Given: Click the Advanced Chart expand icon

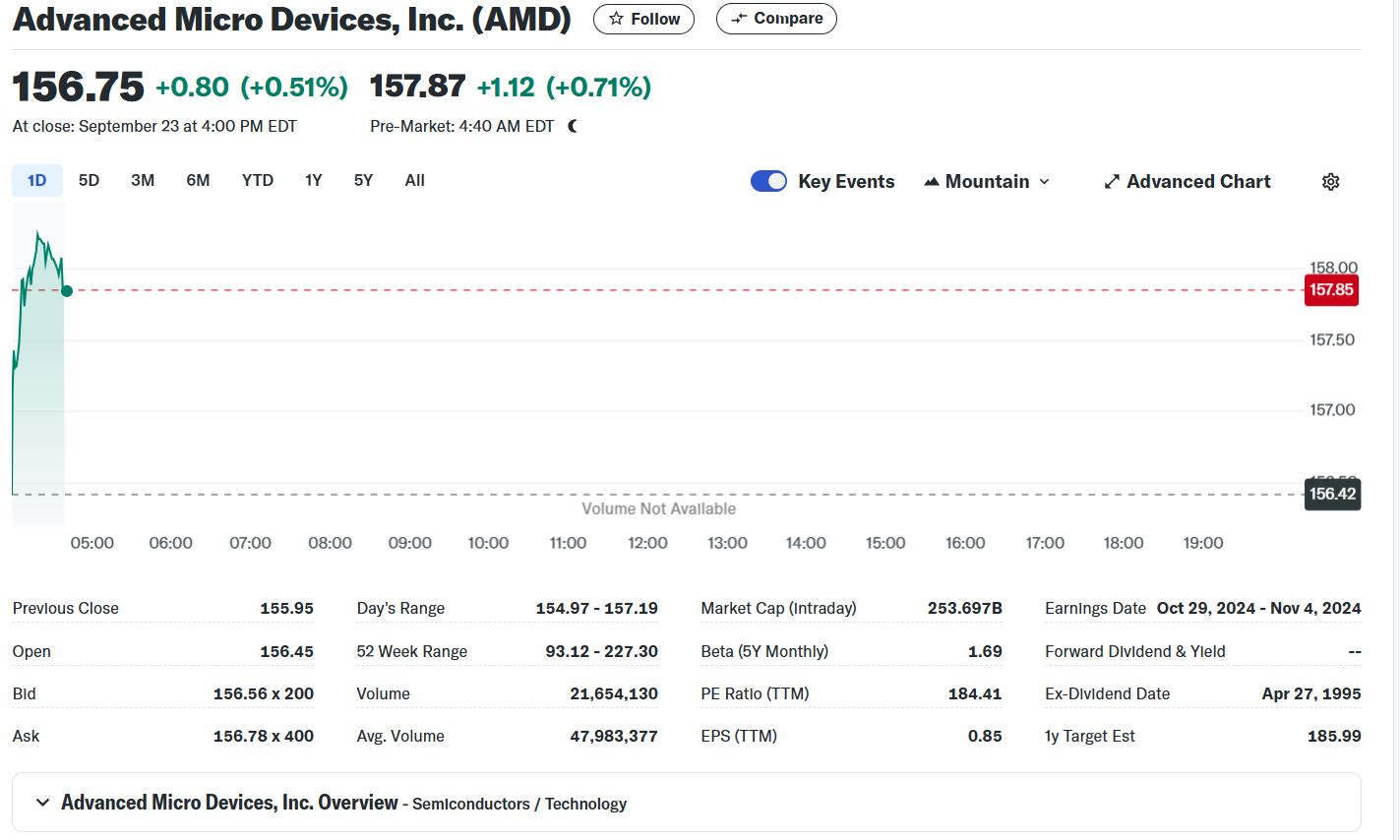Looking at the screenshot, I should pos(1112,182).
